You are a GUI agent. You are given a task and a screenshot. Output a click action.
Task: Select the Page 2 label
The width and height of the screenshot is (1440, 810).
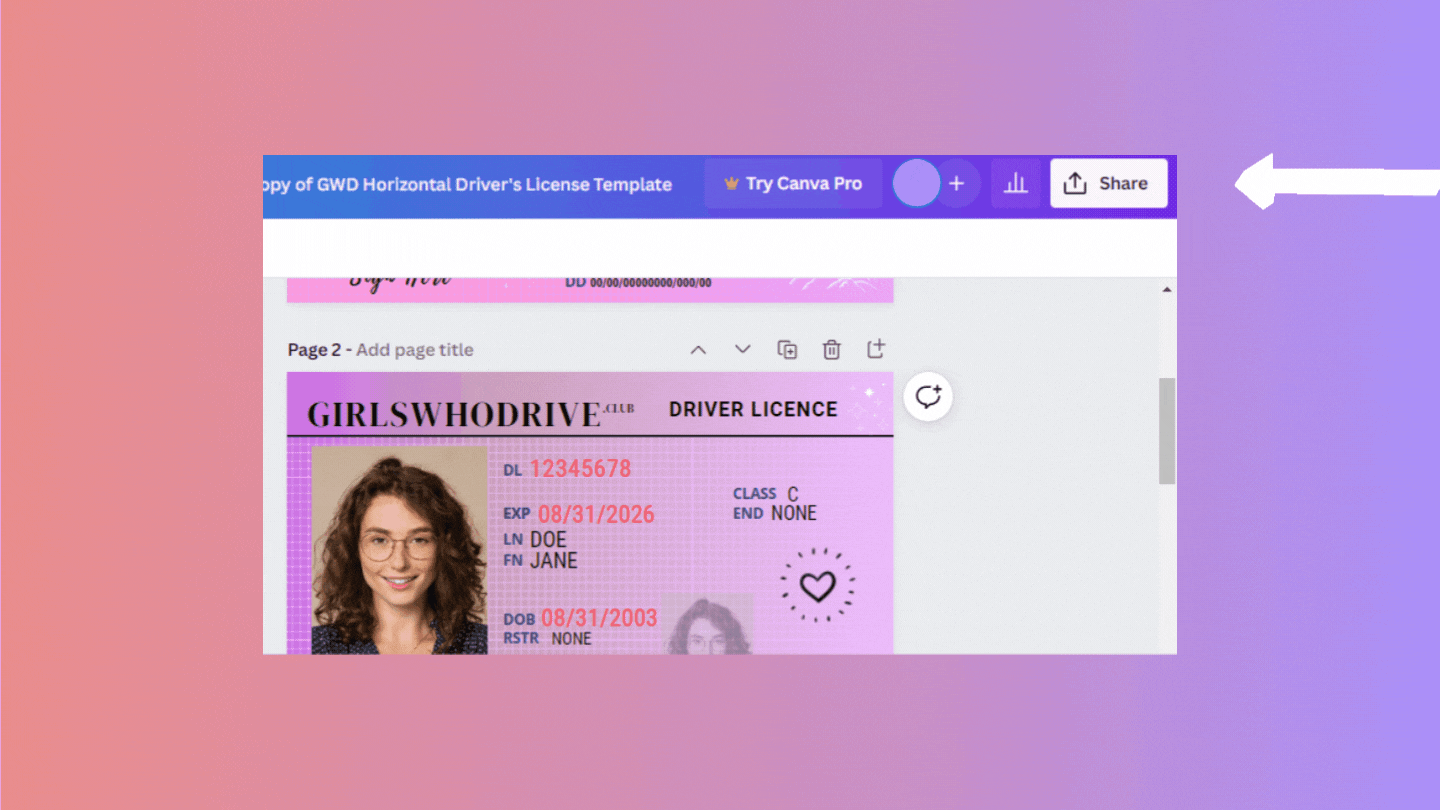pyautogui.click(x=315, y=350)
